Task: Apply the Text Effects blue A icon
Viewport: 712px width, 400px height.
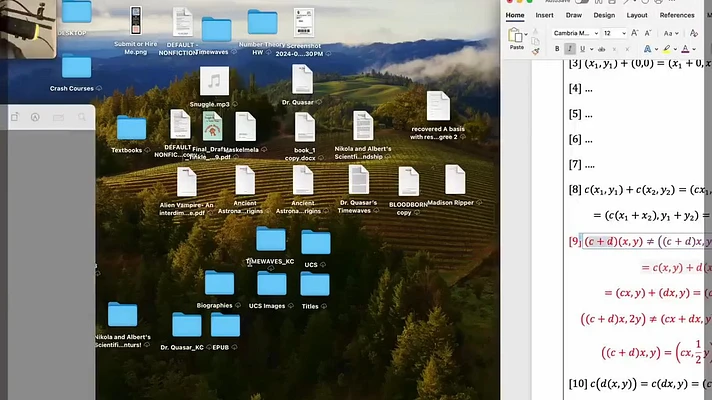Action: [x=648, y=49]
